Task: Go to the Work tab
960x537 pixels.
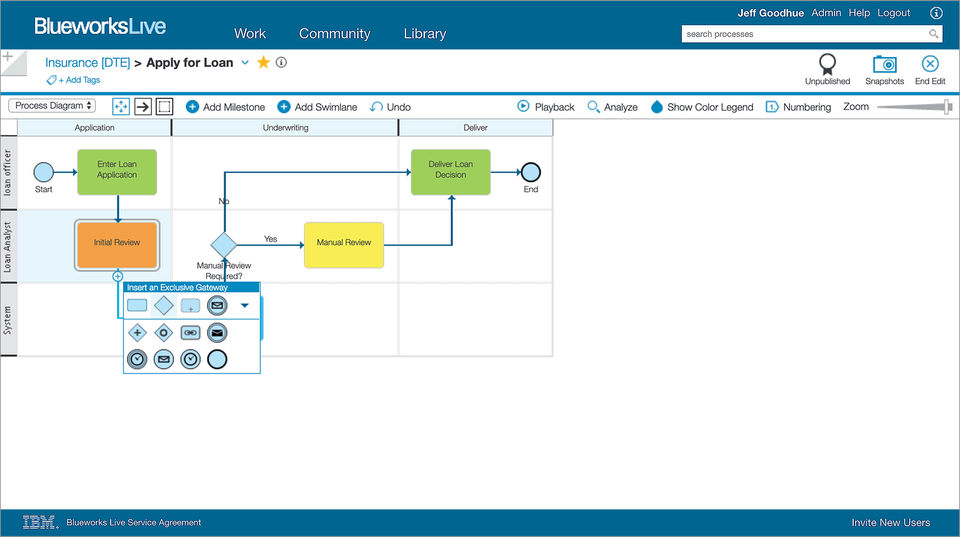Action: pos(250,34)
